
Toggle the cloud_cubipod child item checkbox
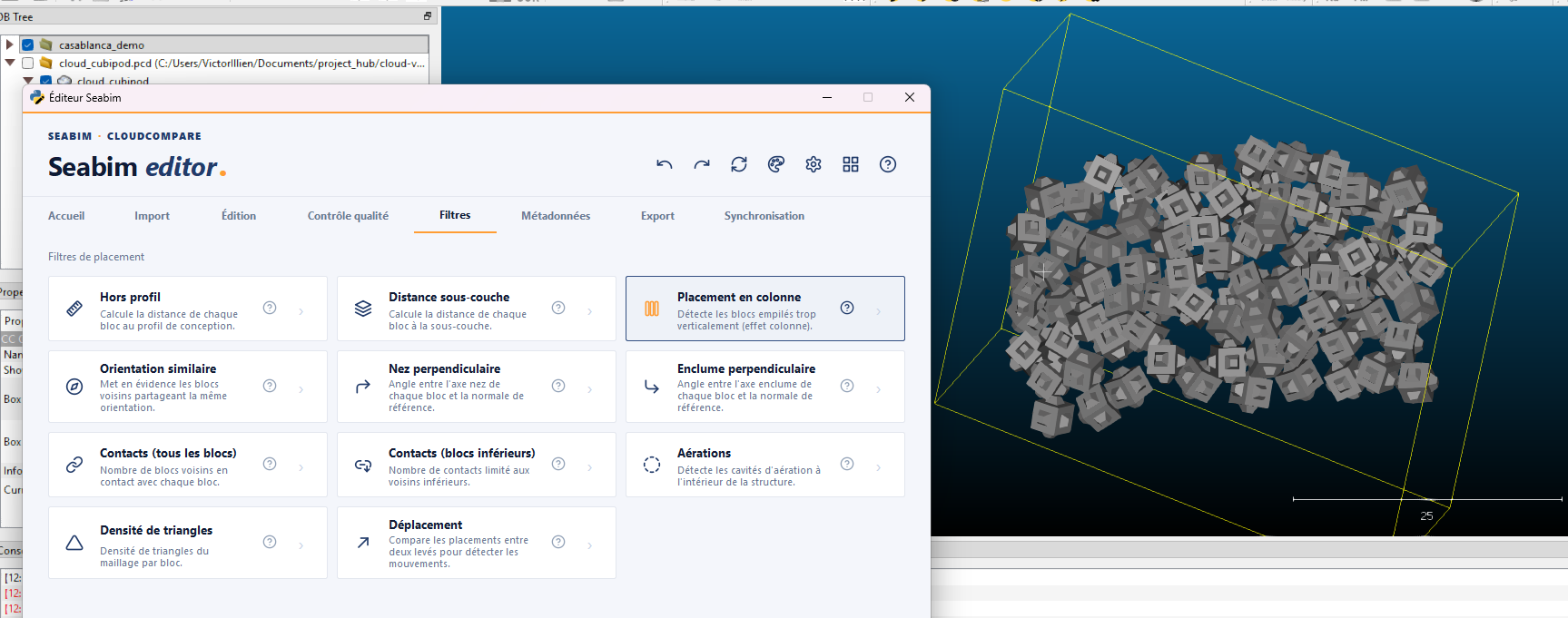click(x=46, y=81)
